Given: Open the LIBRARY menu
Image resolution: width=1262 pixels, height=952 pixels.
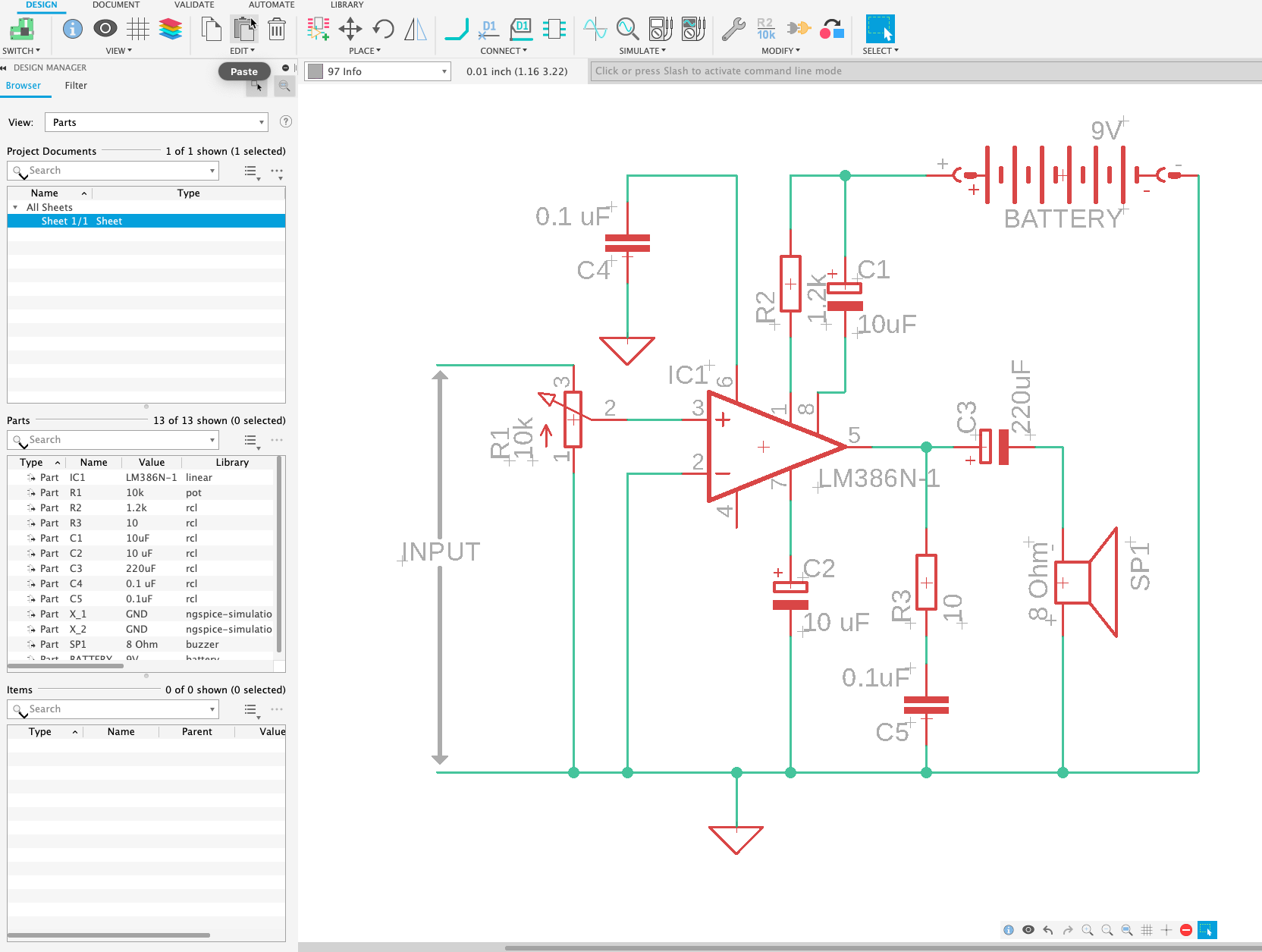Looking at the screenshot, I should tap(347, 5).
